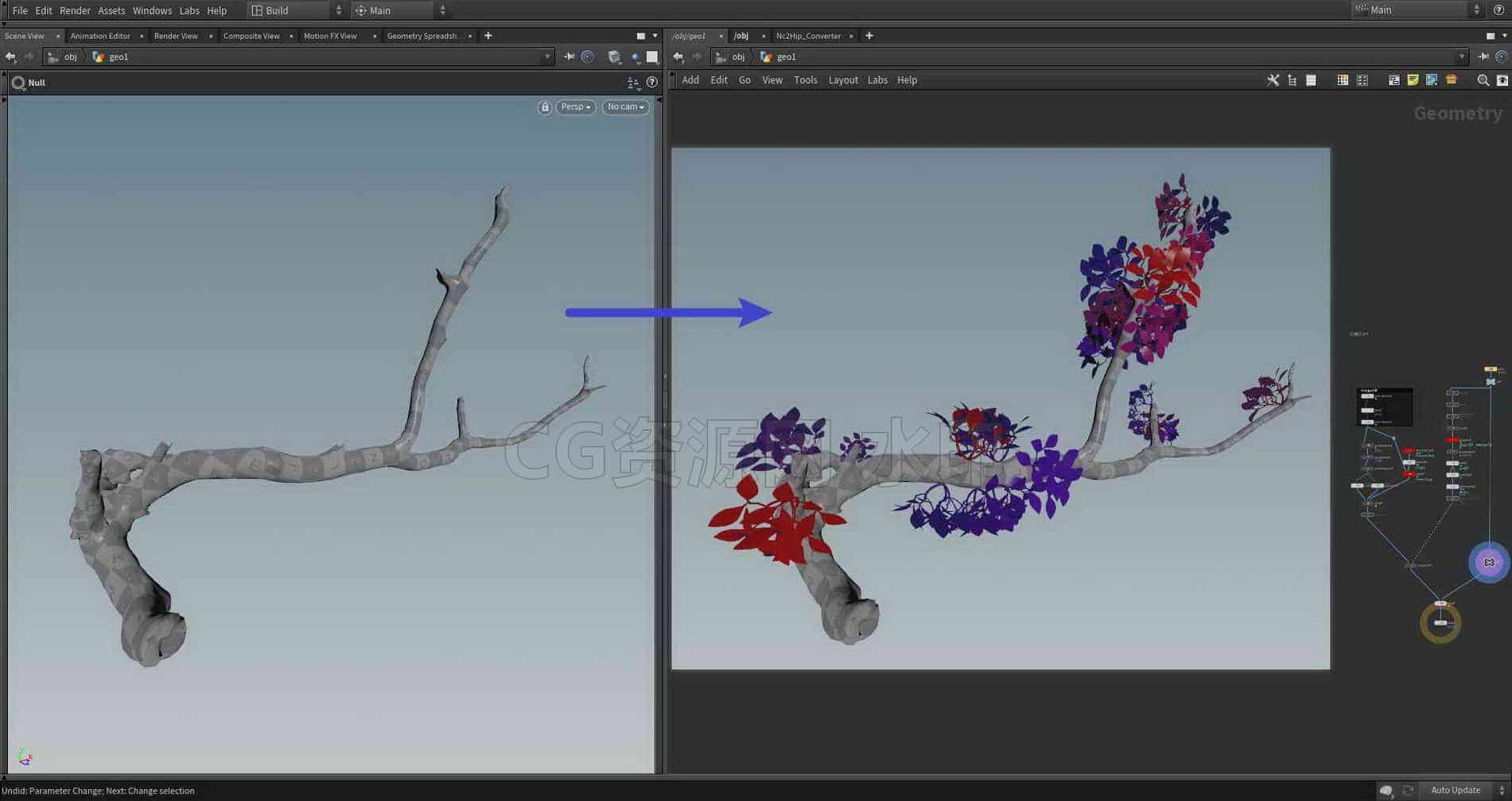Open the operation controls bar settings icon

click(633, 82)
